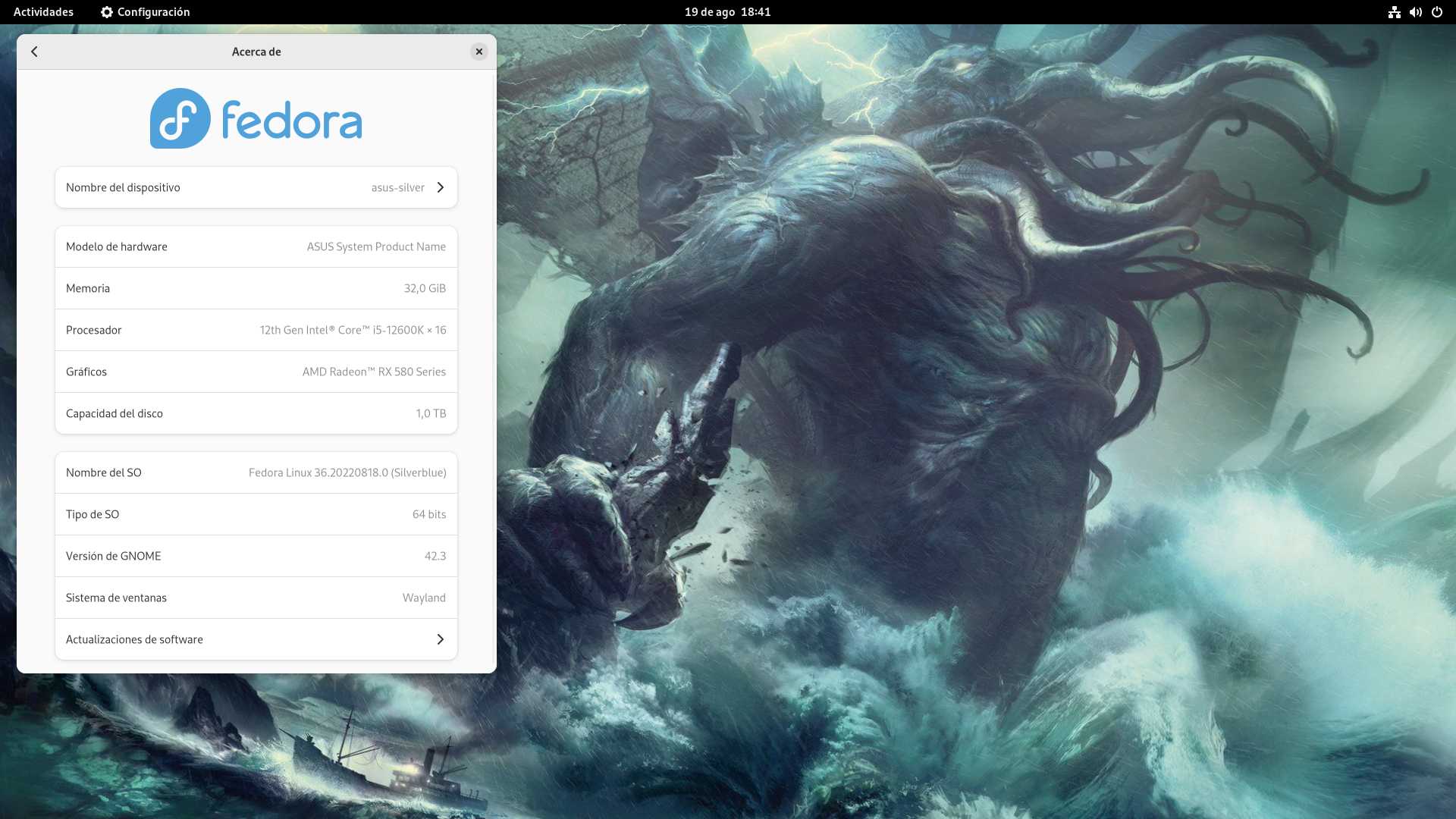
Task: Click the Configuración gear icon in top bar
Action: [x=107, y=12]
